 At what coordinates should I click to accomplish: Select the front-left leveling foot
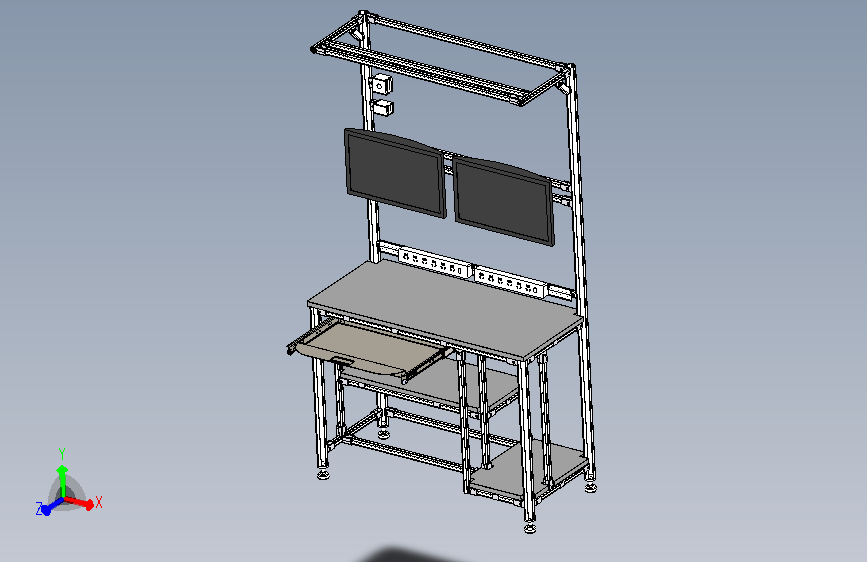click(323, 474)
